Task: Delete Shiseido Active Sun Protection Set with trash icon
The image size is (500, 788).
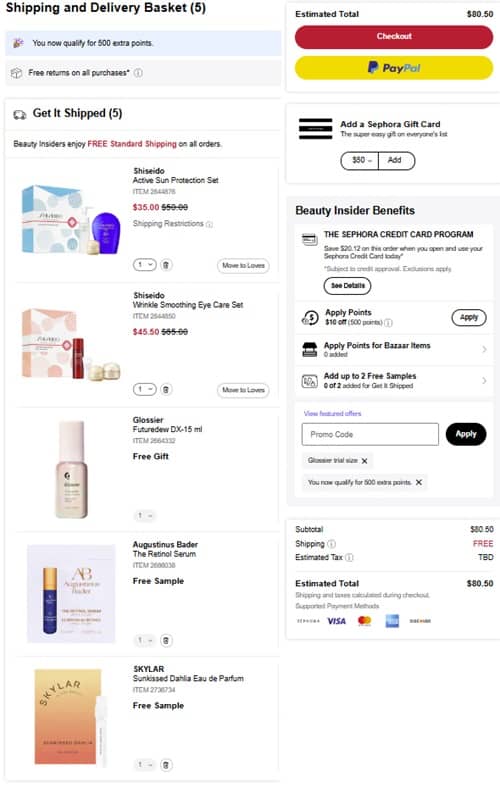Action: (x=166, y=264)
